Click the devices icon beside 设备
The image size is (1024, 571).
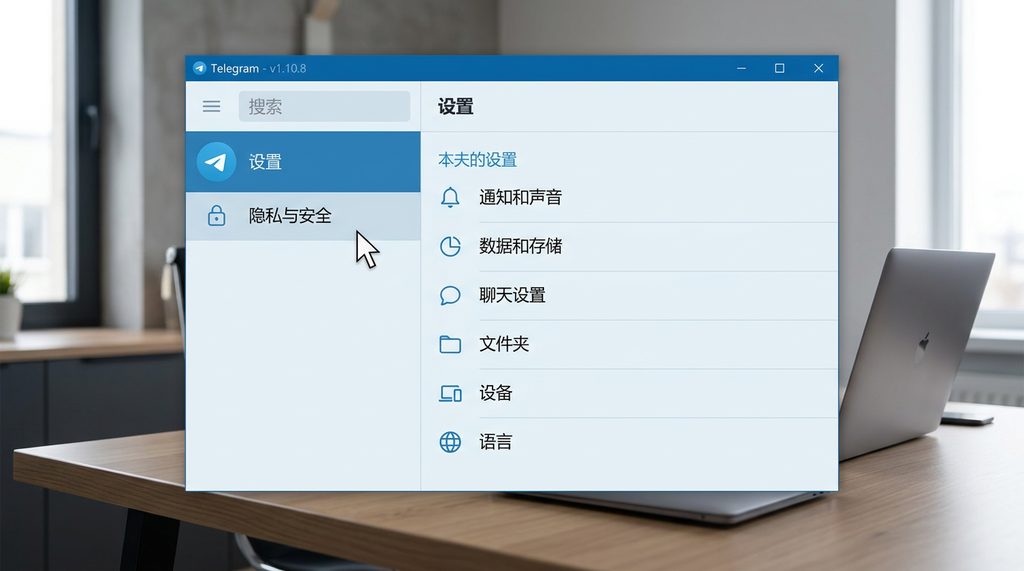click(x=450, y=393)
